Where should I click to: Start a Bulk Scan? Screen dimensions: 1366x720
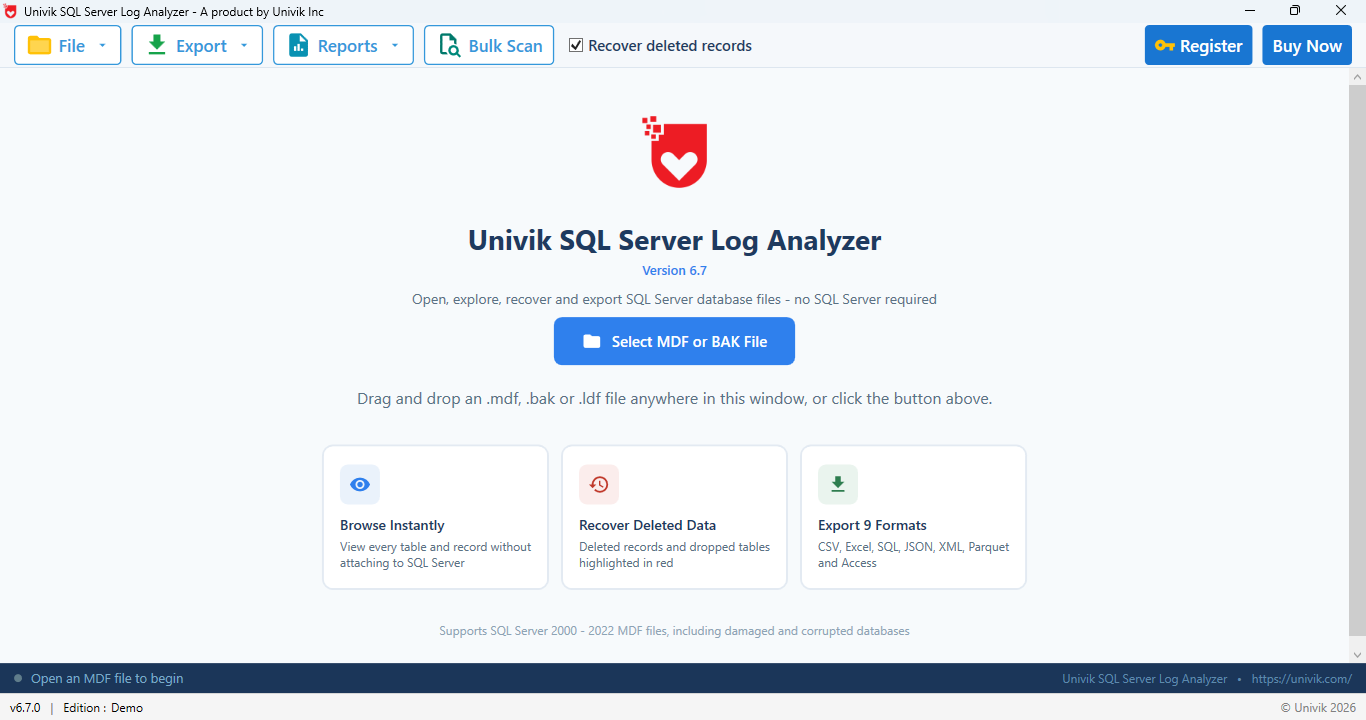point(489,45)
